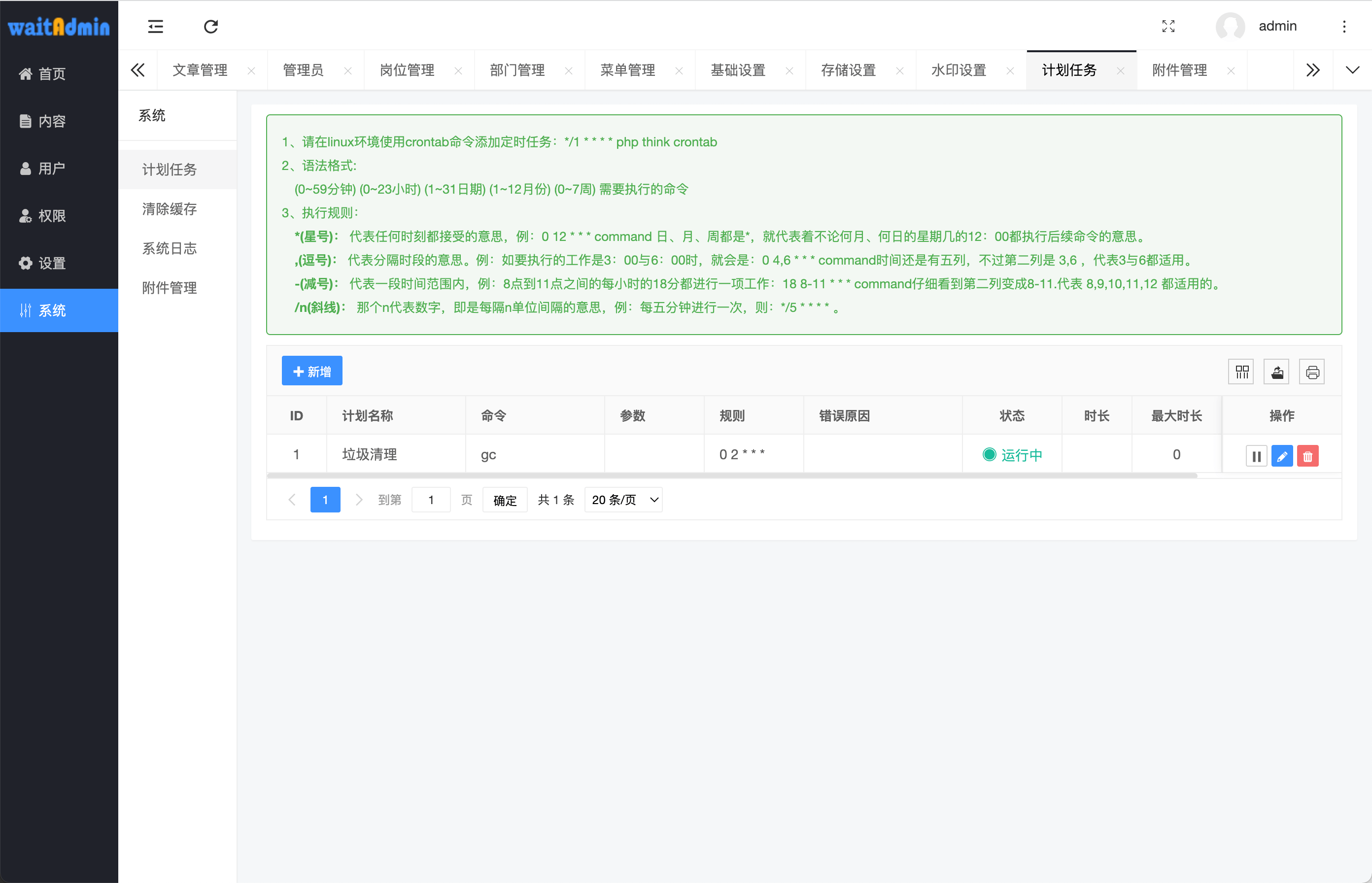Open the column settings icon above the table
The width and height of the screenshot is (1372, 883).
click(1241, 372)
